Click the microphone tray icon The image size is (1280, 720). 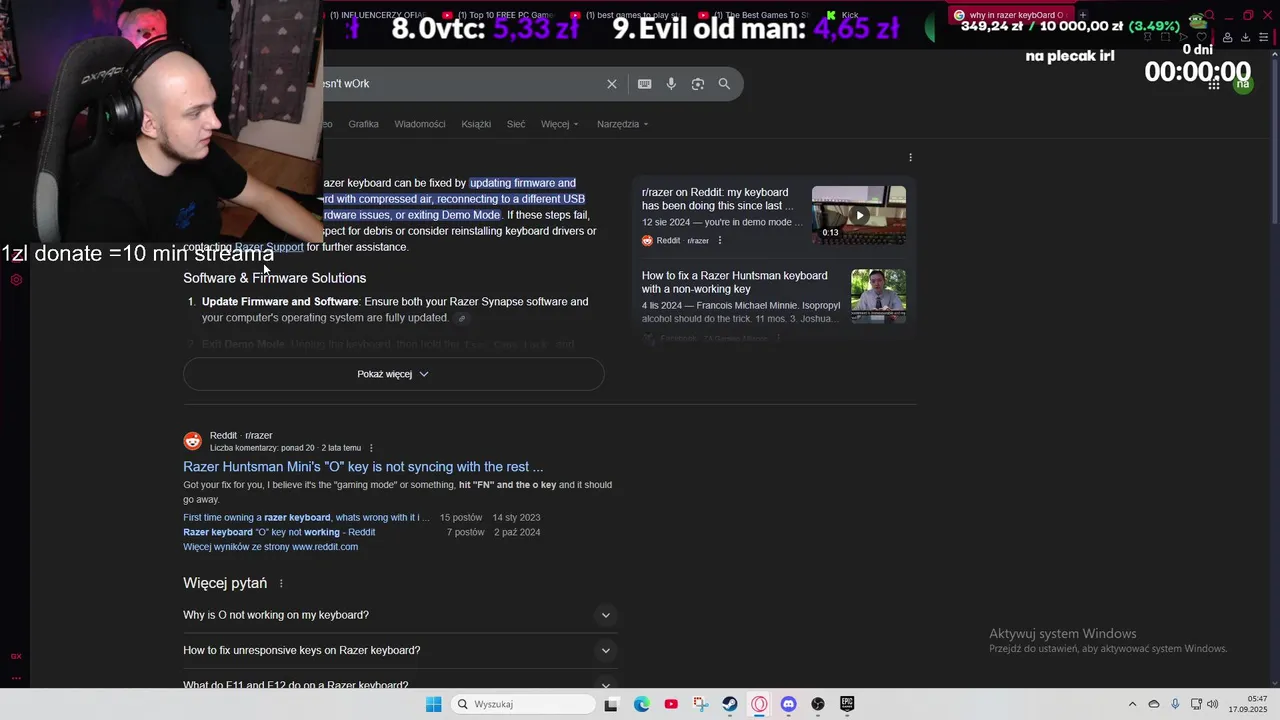(x=1175, y=704)
